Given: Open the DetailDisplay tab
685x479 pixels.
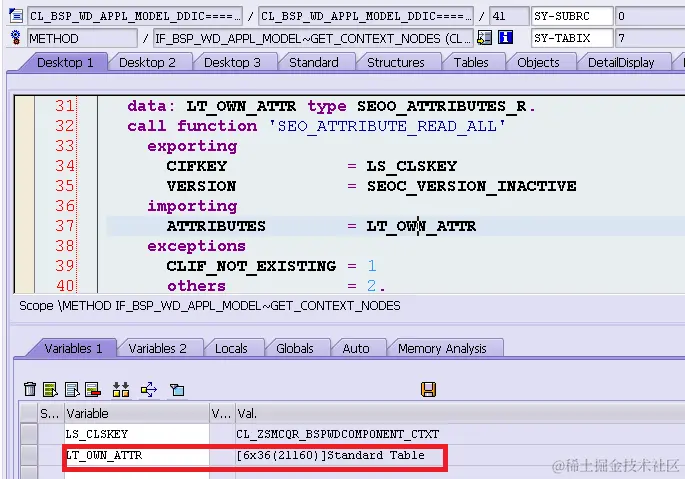Looking at the screenshot, I should (x=621, y=62).
